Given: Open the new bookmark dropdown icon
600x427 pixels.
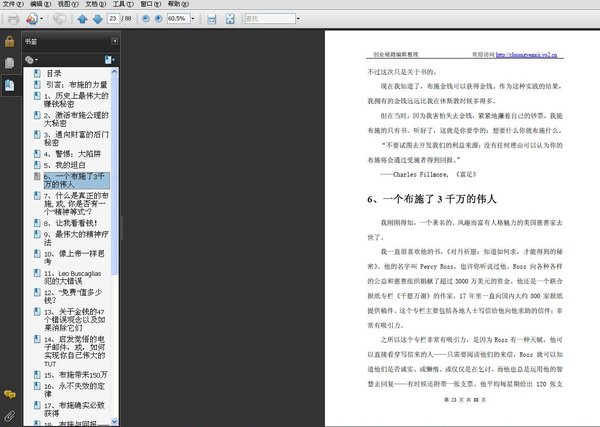Looking at the screenshot, I should [x=109, y=60].
